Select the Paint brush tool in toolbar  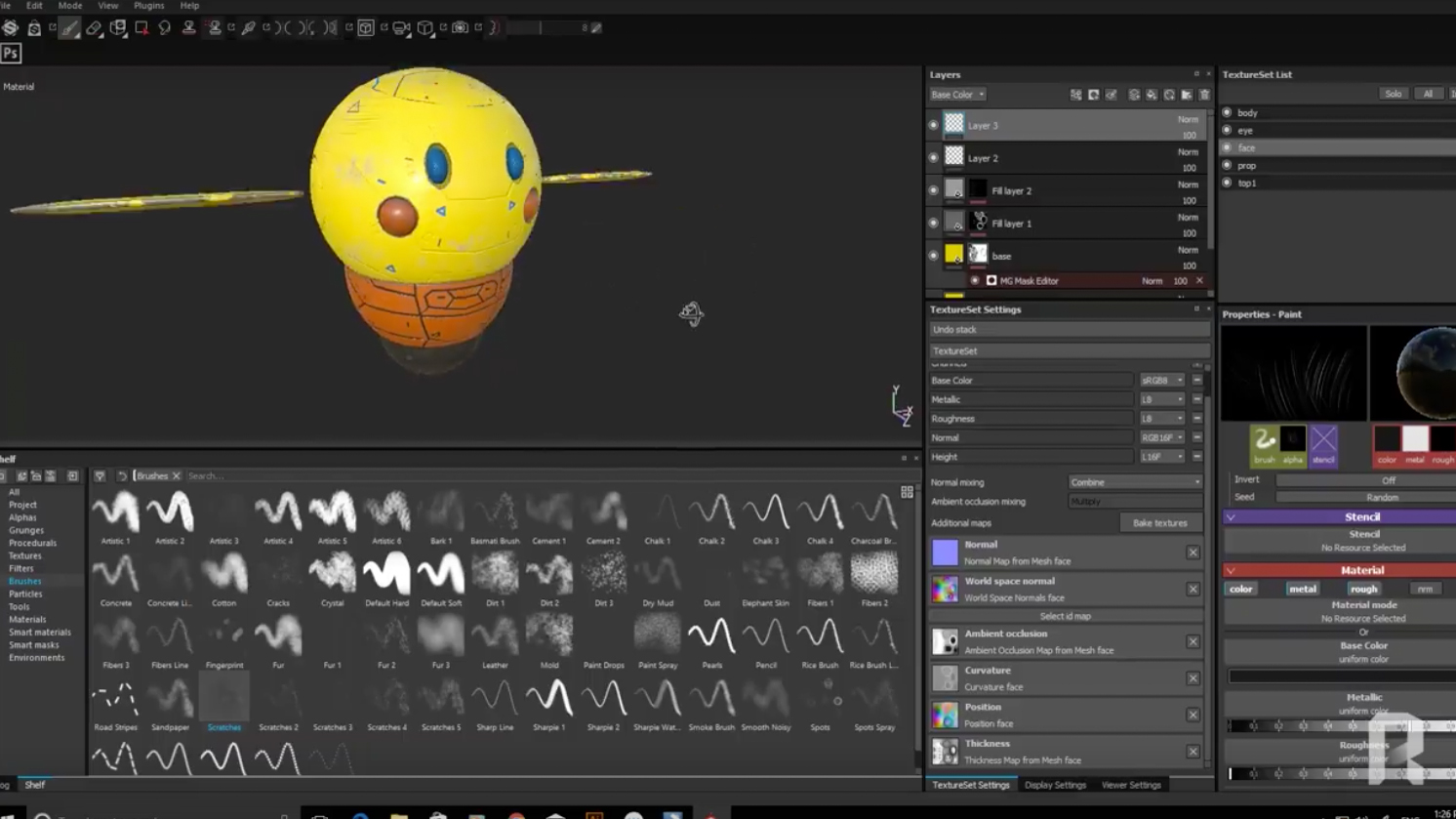pos(69,28)
